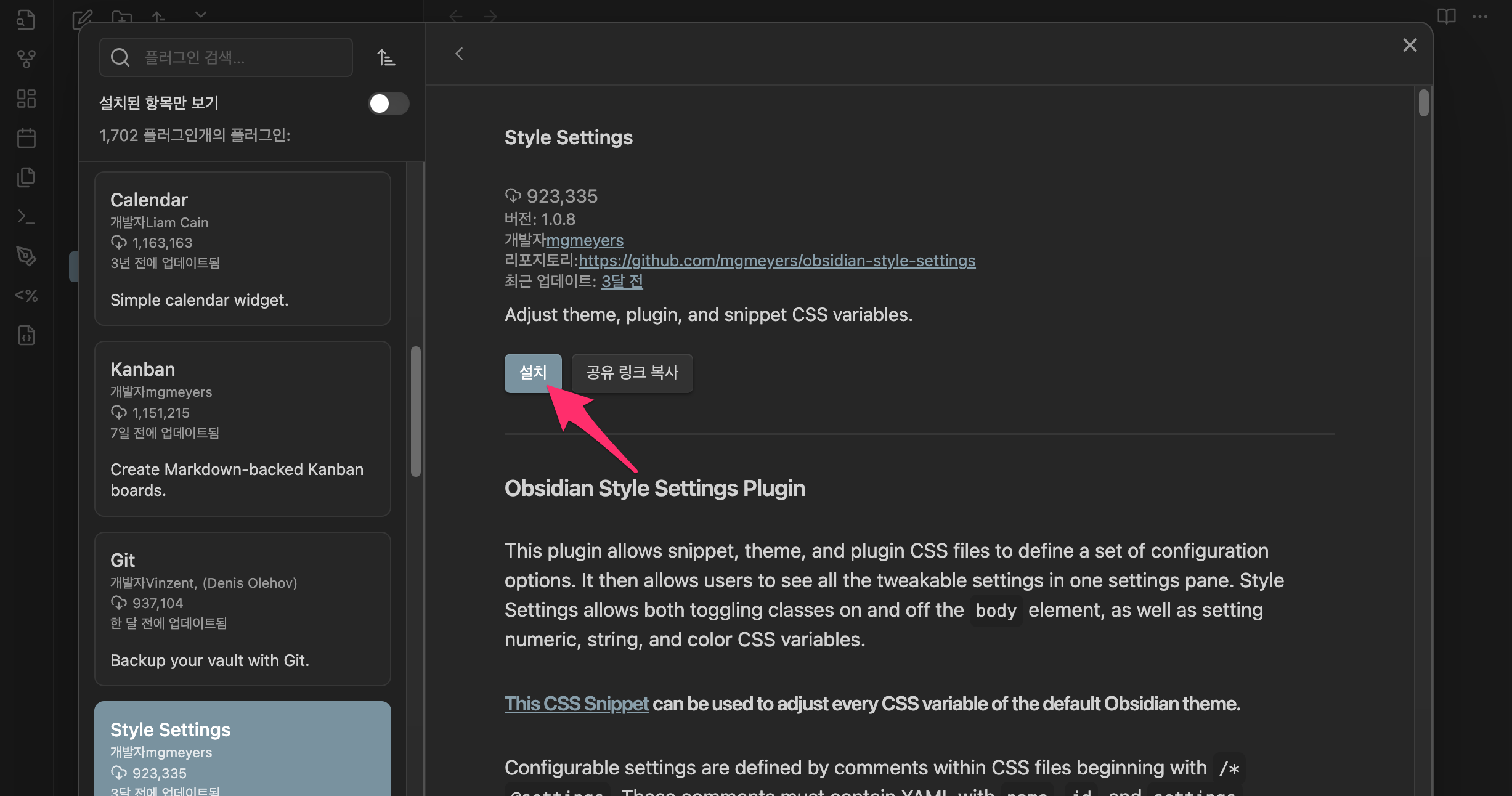Image resolution: width=1512 pixels, height=796 pixels.
Task: Open the This CSS Snippet link
Action: 577,704
